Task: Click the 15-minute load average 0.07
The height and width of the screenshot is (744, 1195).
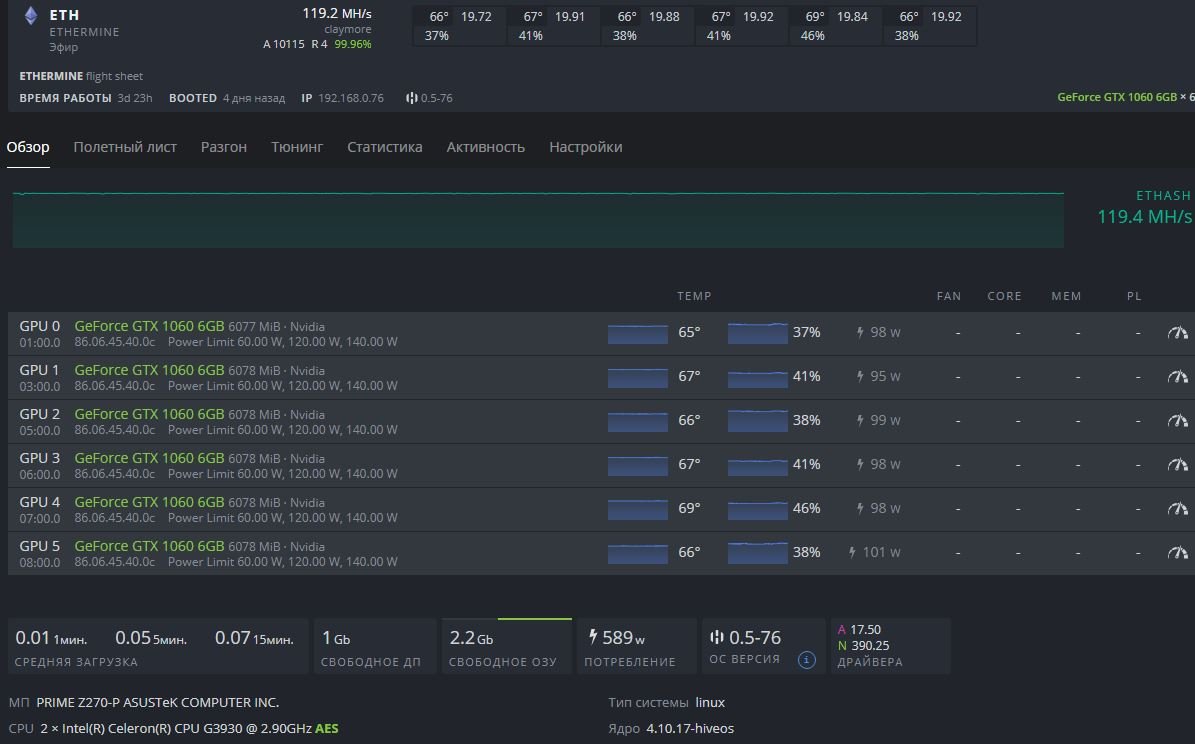Action: tap(232, 638)
